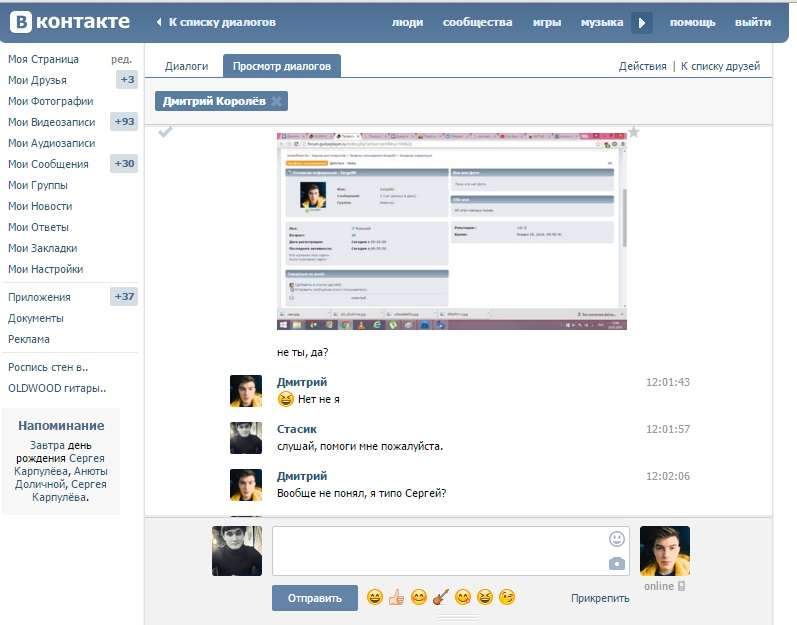797x625 pixels.
Task: Open Мои Сообщения in sidebar
Action: point(48,164)
